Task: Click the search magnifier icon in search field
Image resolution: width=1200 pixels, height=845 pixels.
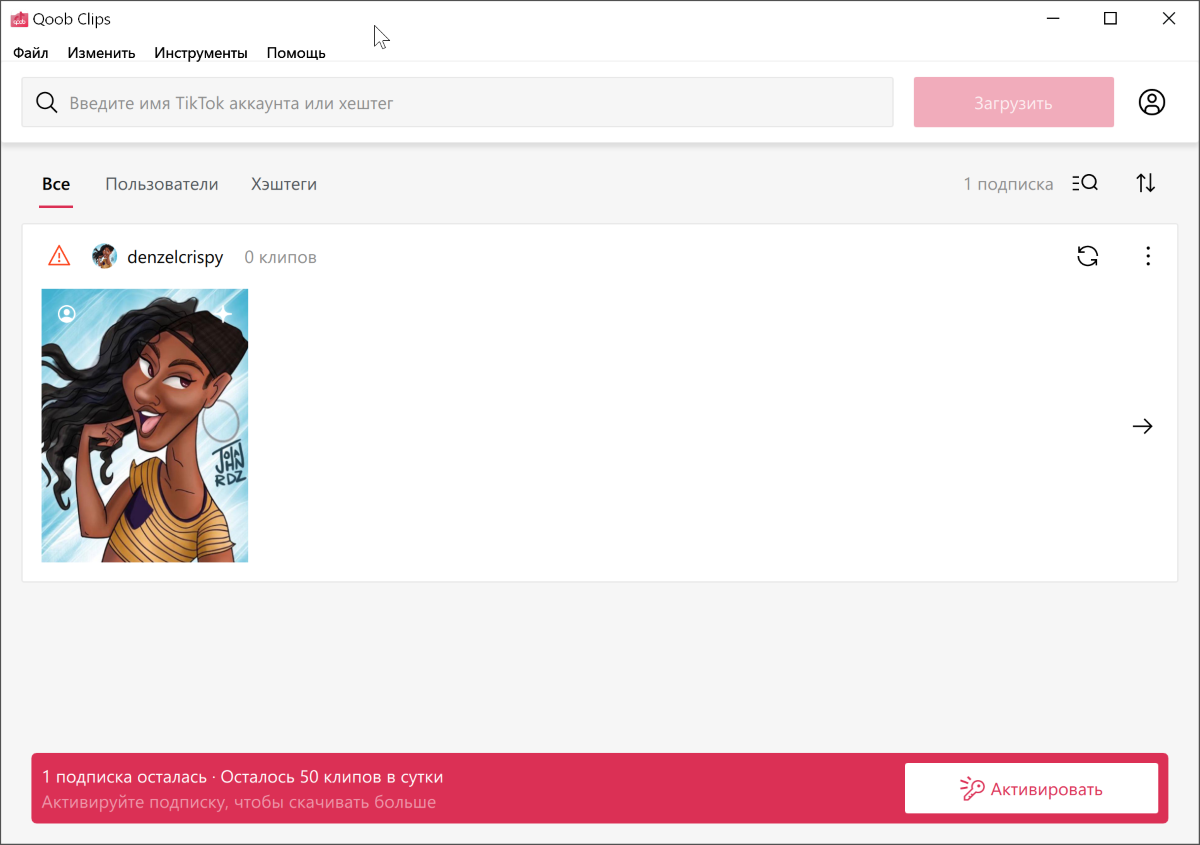Action: tap(46, 103)
